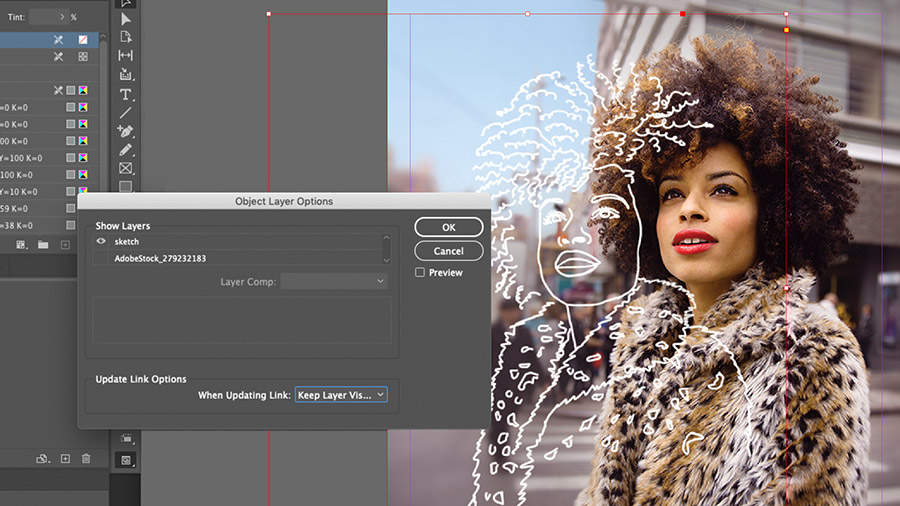Viewport: 900px width, 506px height.
Task: Click OK in Object Layer Options
Action: coord(449,227)
